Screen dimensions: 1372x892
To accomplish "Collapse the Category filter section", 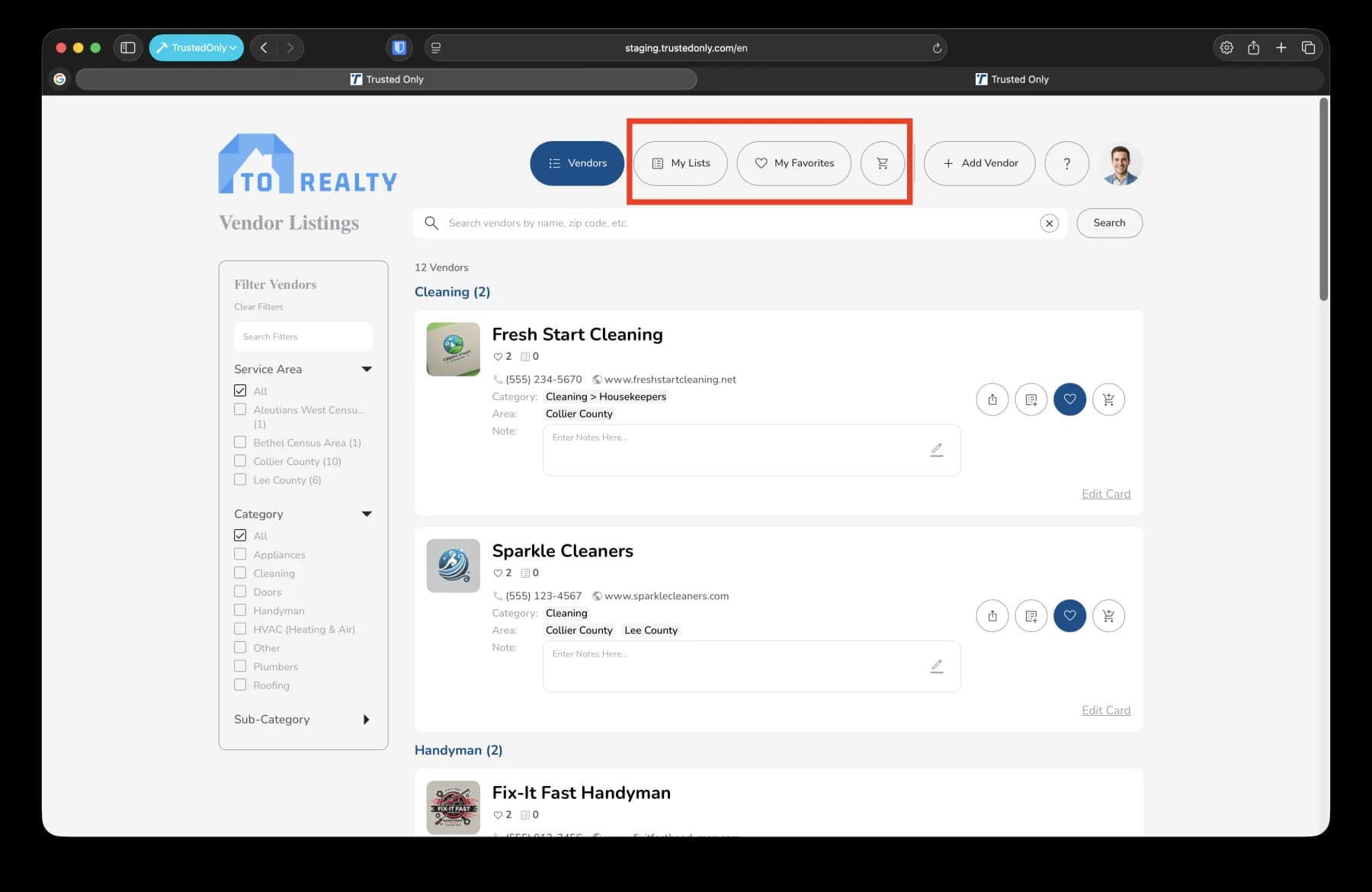I will tap(367, 514).
